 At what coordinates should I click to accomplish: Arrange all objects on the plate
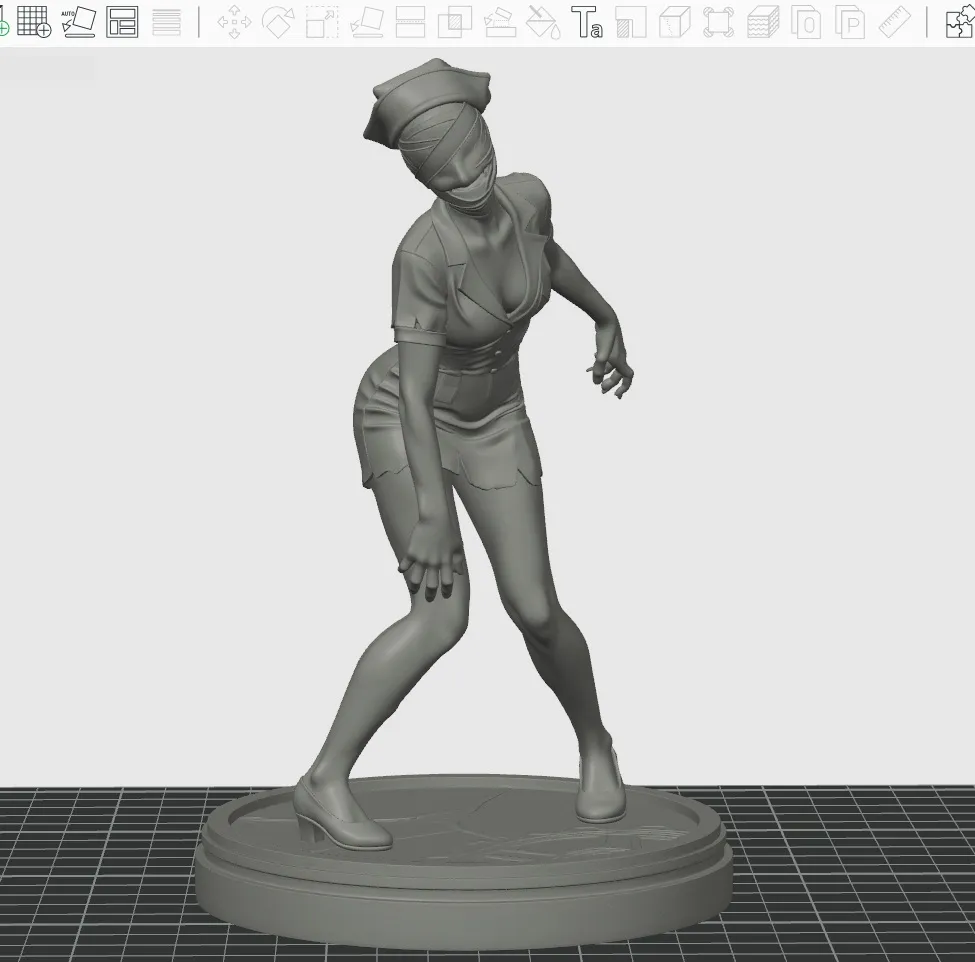coord(122,22)
